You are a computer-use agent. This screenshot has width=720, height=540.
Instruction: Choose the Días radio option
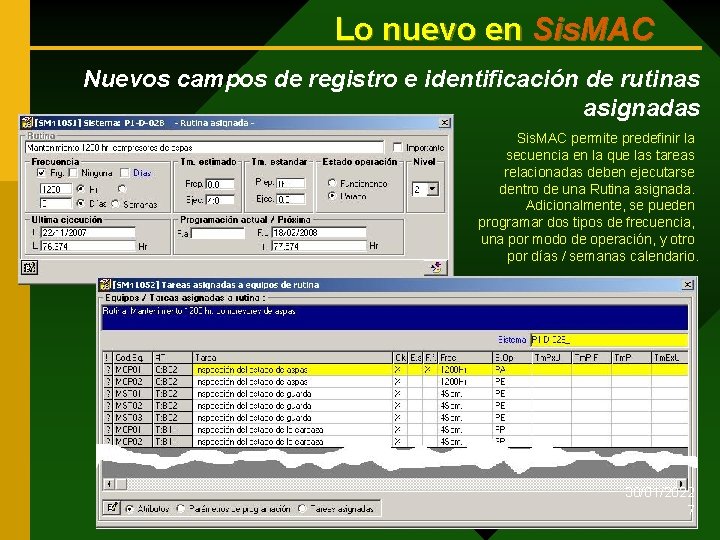coord(81,203)
